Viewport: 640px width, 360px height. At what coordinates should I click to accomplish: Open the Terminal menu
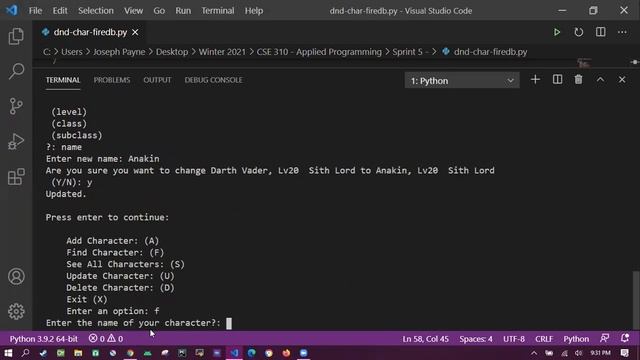tap(218, 11)
